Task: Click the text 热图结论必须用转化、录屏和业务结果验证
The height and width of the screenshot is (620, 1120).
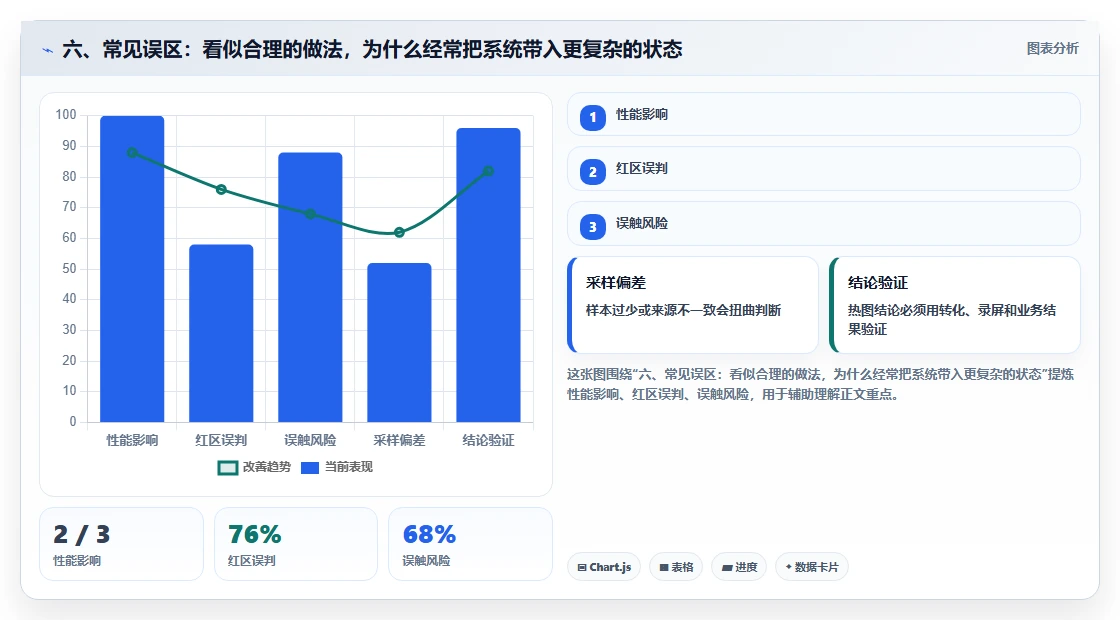Action: [952, 320]
